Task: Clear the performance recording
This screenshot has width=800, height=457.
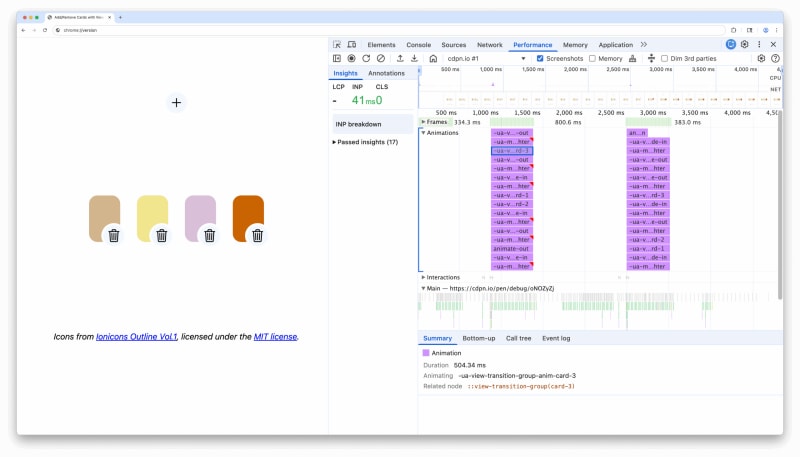Action: [x=380, y=59]
